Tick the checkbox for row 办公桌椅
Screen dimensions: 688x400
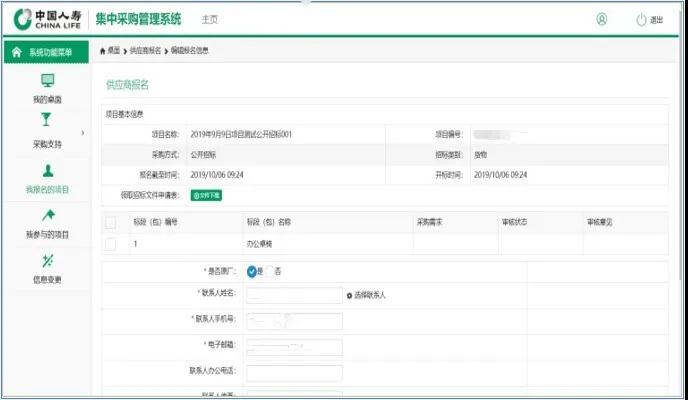pos(111,244)
